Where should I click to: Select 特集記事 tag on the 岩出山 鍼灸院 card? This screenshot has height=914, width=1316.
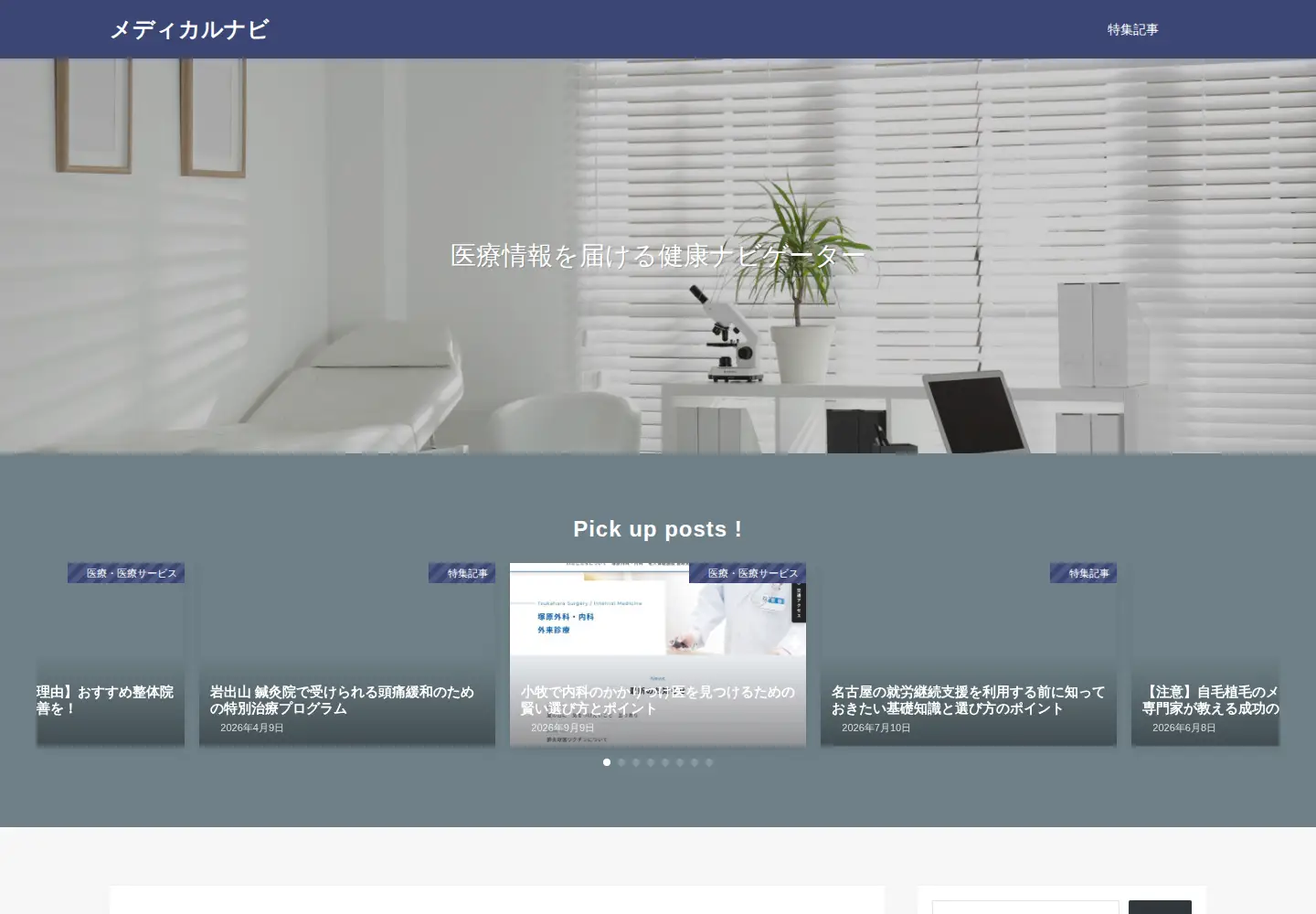click(x=462, y=573)
